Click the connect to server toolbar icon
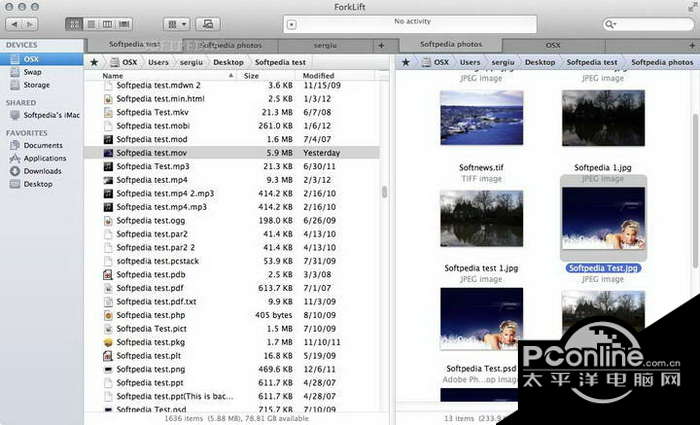 (208, 24)
